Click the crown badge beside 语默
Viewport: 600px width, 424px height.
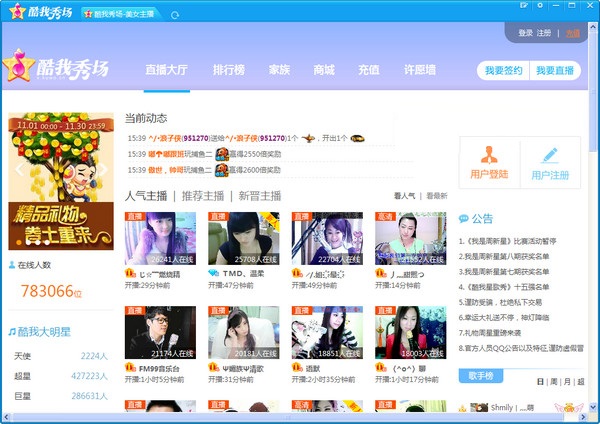[x=297, y=368]
